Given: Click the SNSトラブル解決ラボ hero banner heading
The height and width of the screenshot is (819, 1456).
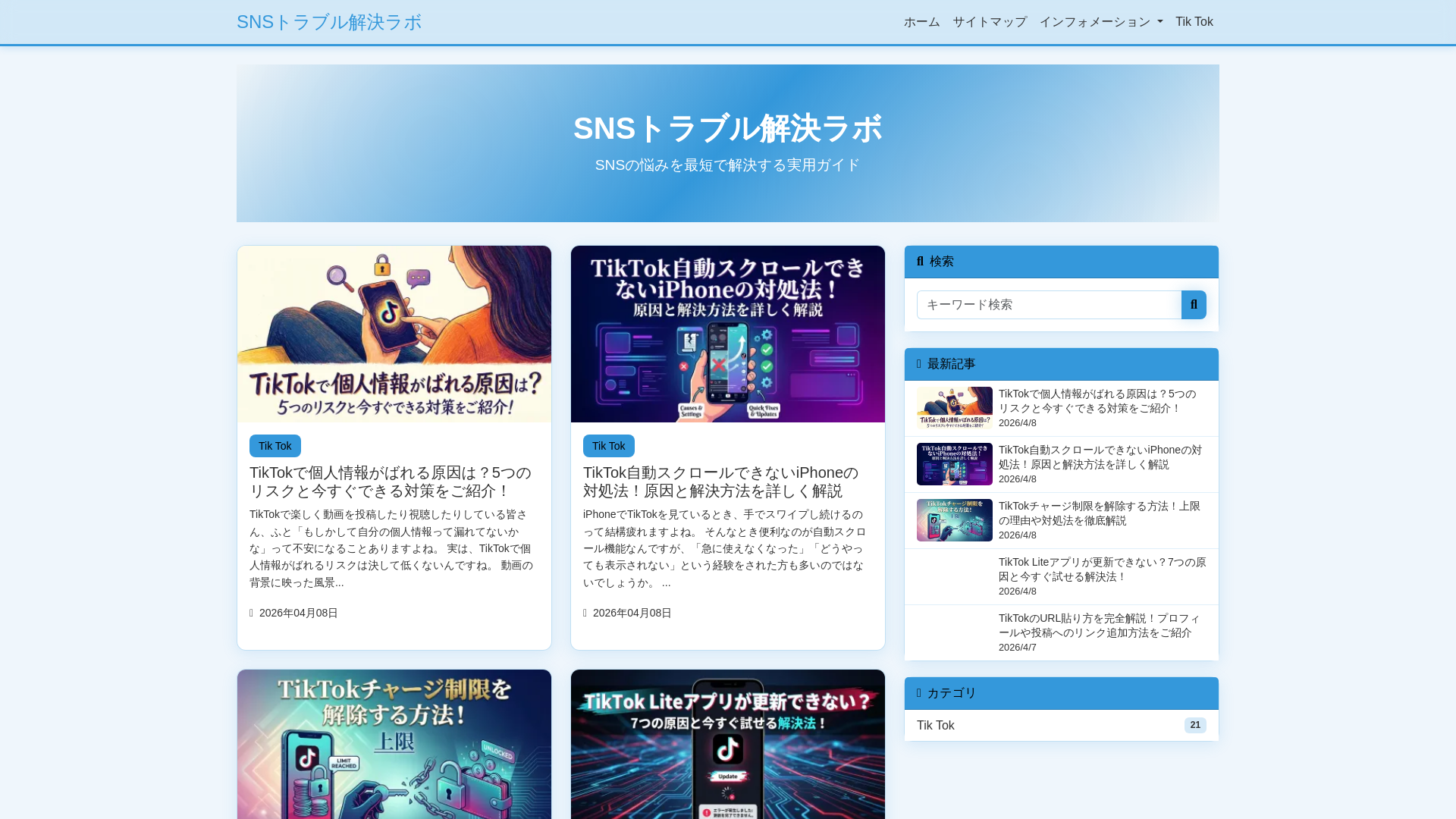Looking at the screenshot, I should pyautogui.click(x=728, y=128).
